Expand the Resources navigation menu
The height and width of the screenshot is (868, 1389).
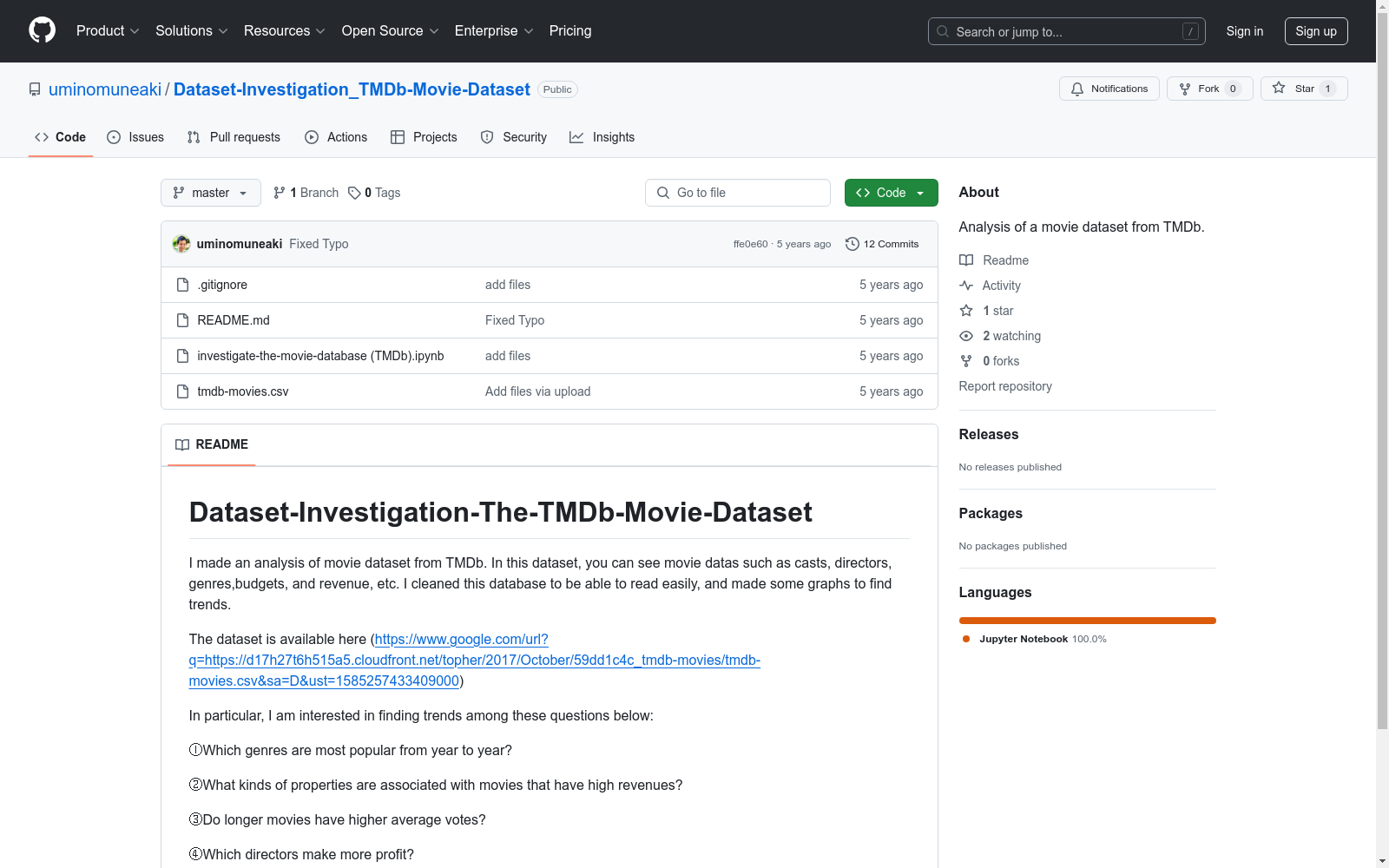coord(285,31)
